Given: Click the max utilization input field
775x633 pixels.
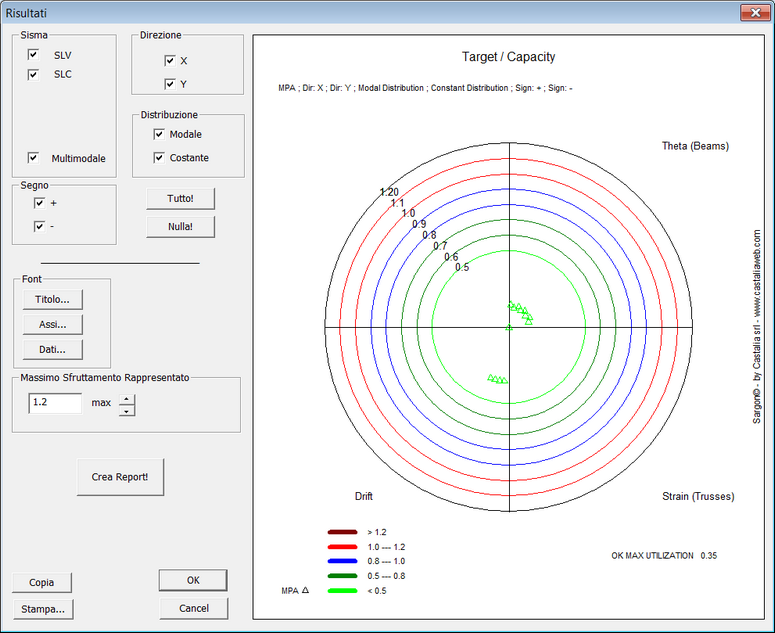Looking at the screenshot, I should click(x=55, y=403).
